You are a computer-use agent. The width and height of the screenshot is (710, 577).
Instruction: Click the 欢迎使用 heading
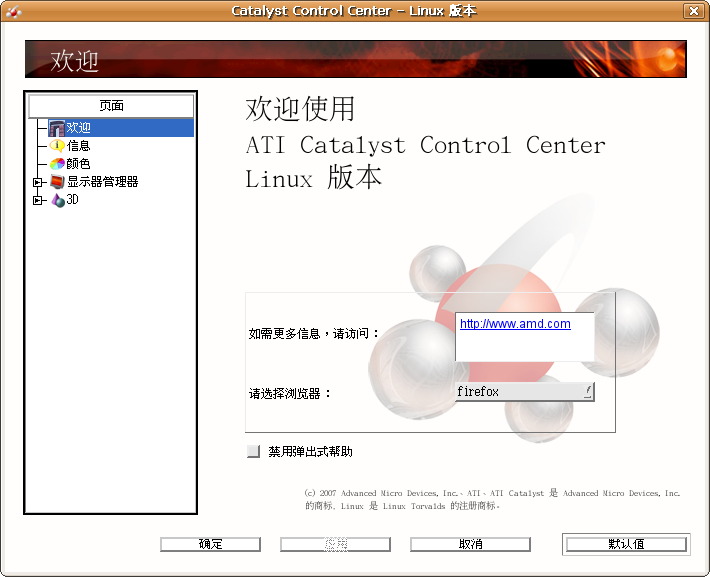point(300,109)
